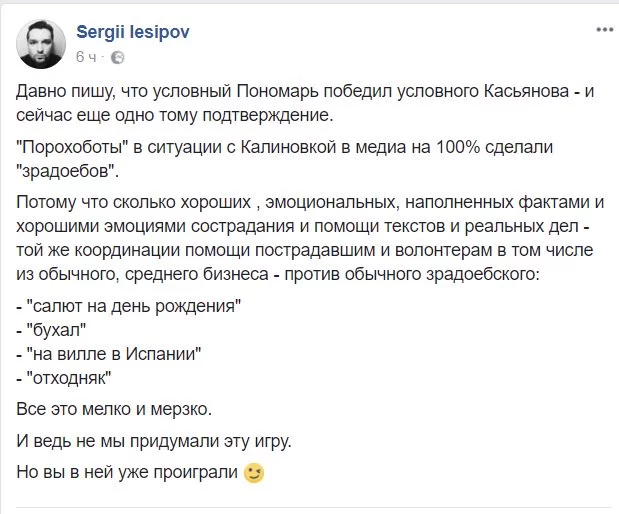Open the post options three-dot menu
The image size is (619, 514).
(604, 30)
